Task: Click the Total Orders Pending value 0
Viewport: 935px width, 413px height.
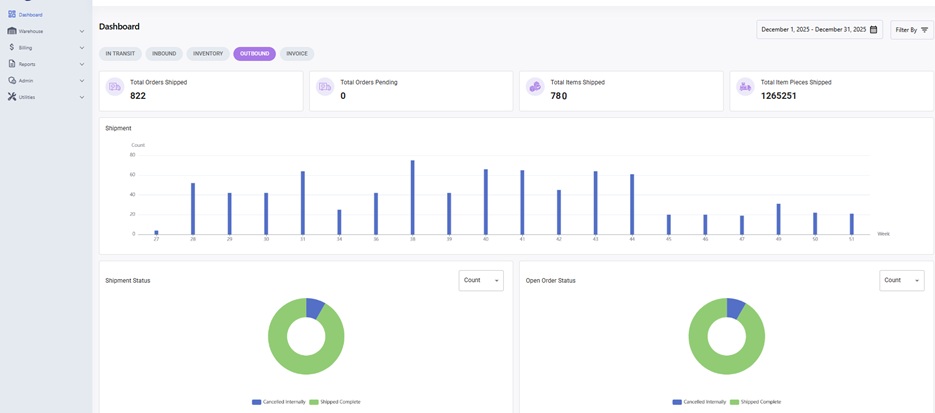Action: click(x=343, y=95)
